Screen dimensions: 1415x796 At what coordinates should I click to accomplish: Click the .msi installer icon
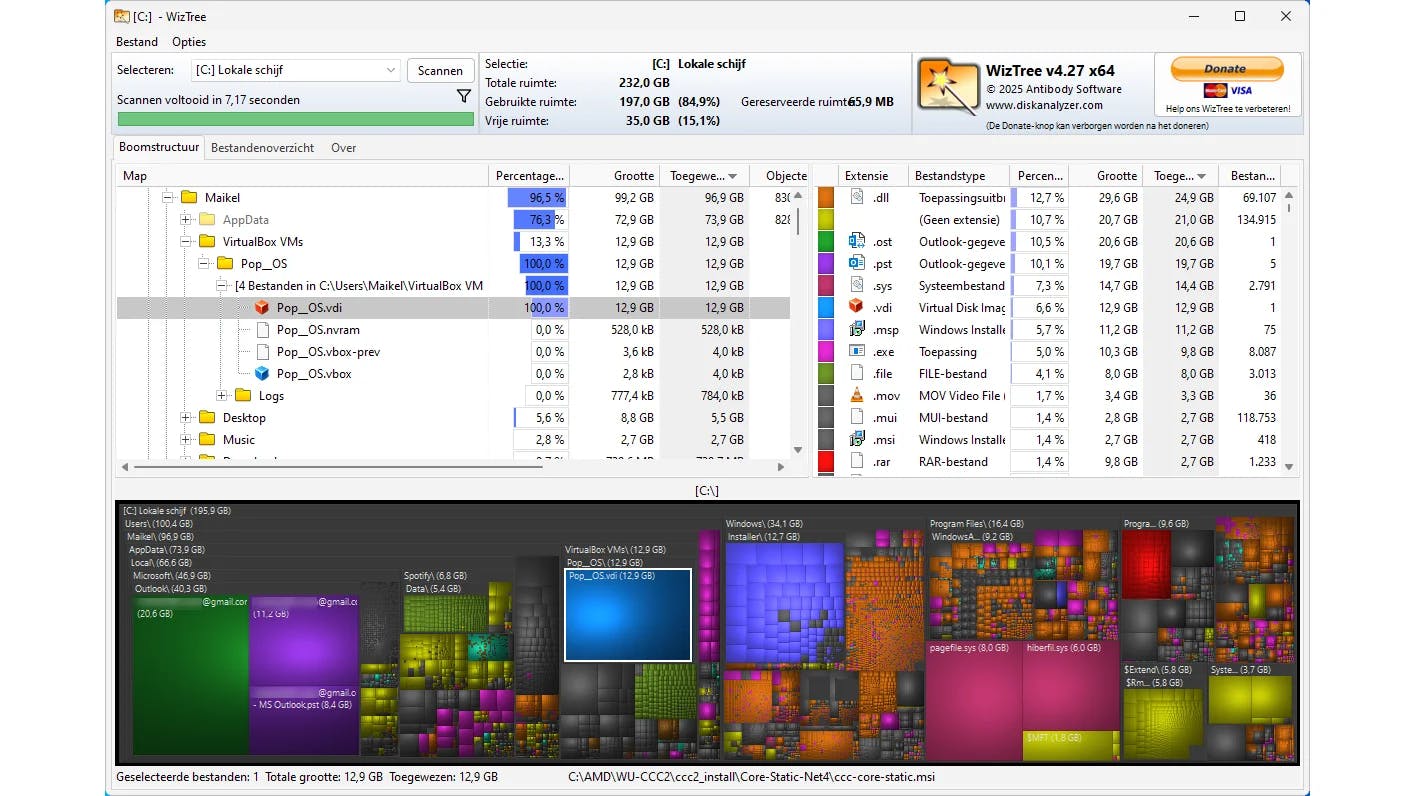[x=856, y=439]
